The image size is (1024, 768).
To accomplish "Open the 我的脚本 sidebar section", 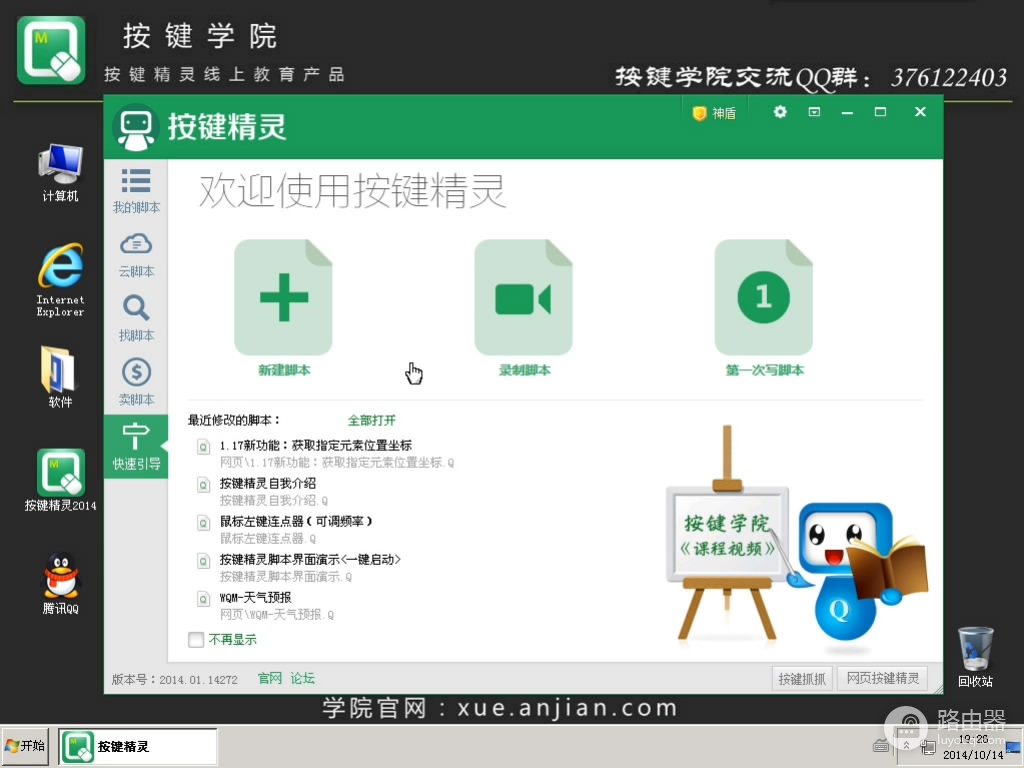I will 136,191.
